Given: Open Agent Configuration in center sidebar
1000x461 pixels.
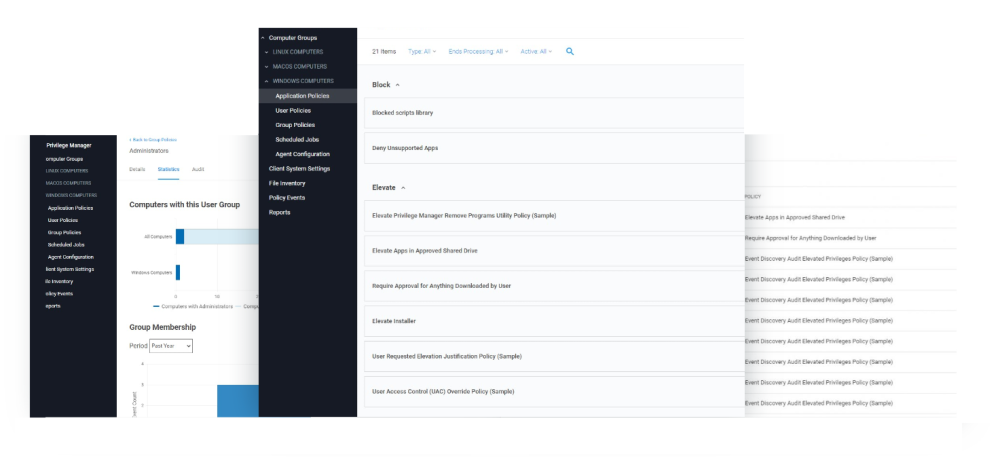Looking at the screenshot, I should tap(302, 154).
